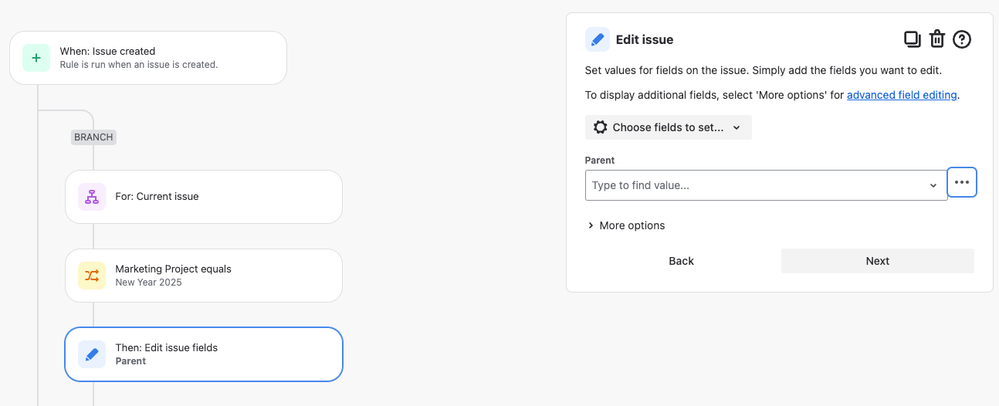Select the Marketing Project equals condition
This screenshot has width=999, height=406.
click(x=204, y=275)
